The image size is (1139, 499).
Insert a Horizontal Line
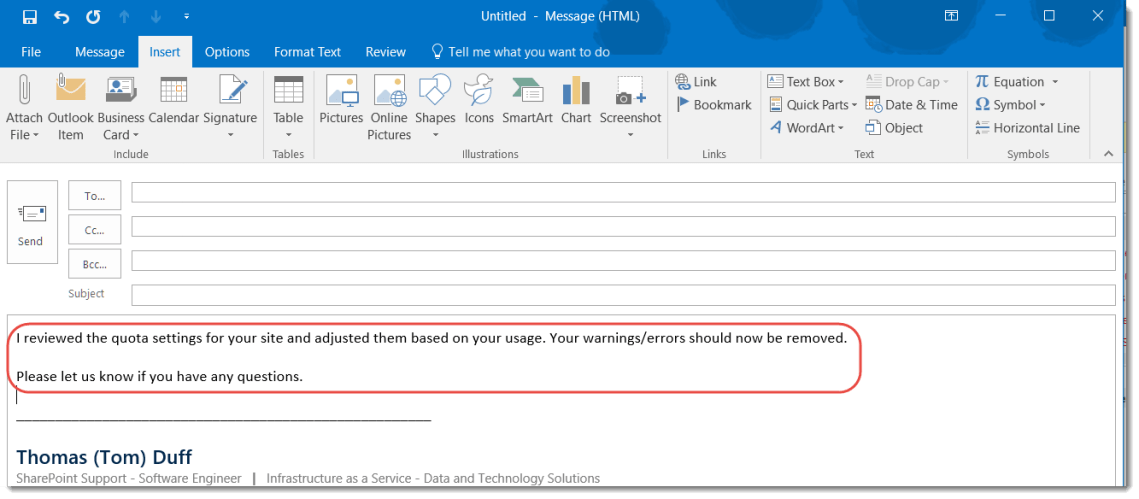tap(1027, 128)
